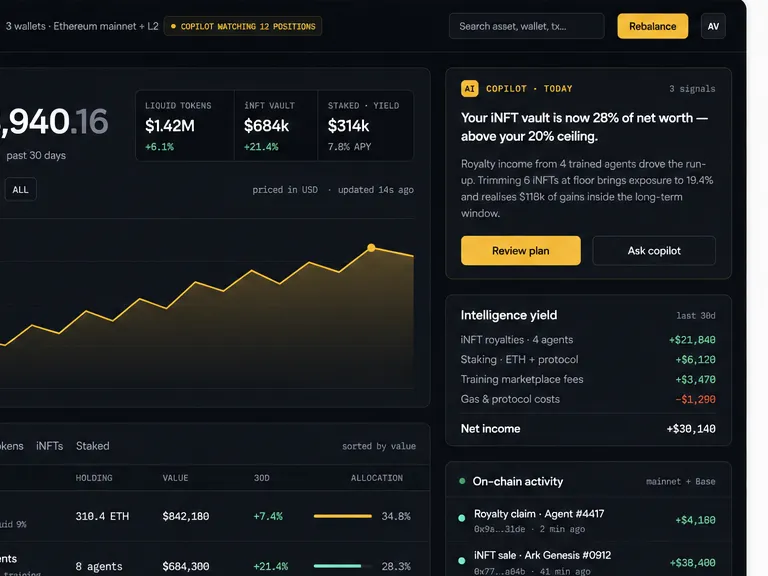
Task: Focus the Search asset, wallet, tx field
Action: pos(527,26)
